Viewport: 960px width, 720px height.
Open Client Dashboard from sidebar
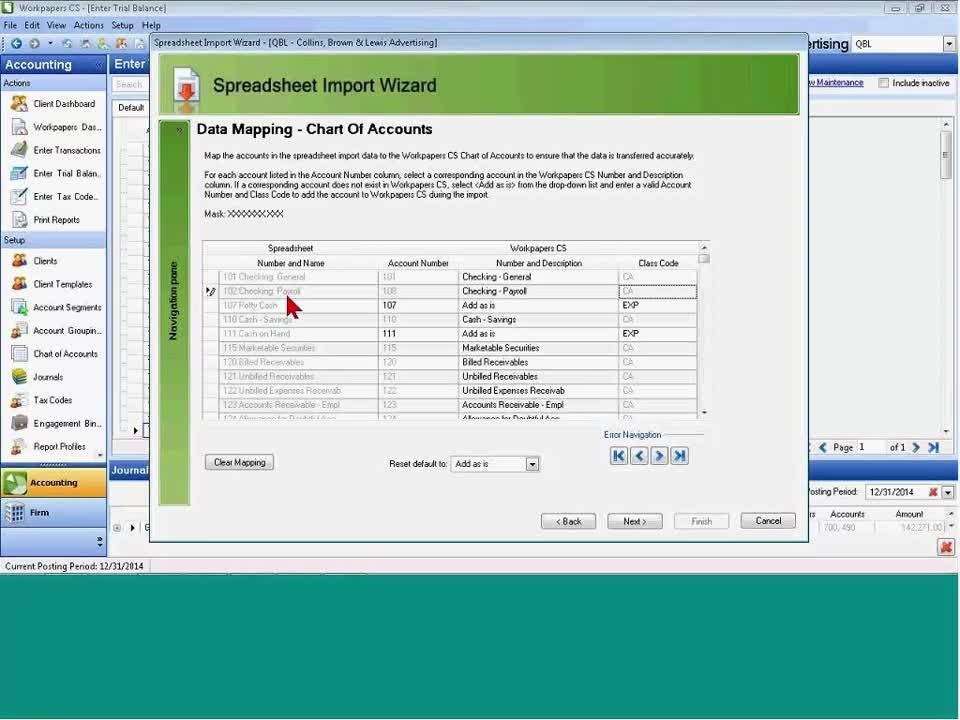64,104
